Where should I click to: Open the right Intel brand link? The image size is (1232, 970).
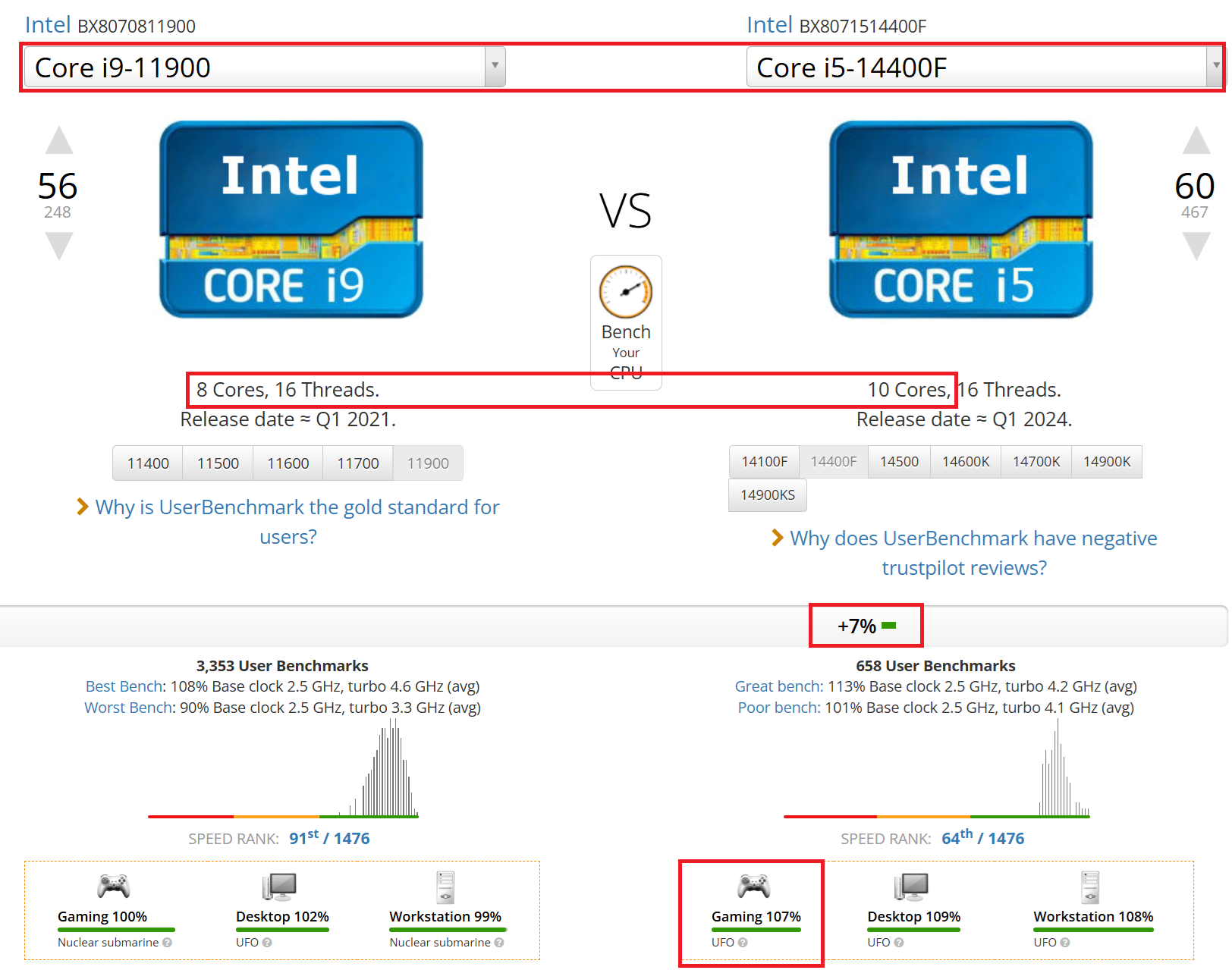tap(769, 25)
